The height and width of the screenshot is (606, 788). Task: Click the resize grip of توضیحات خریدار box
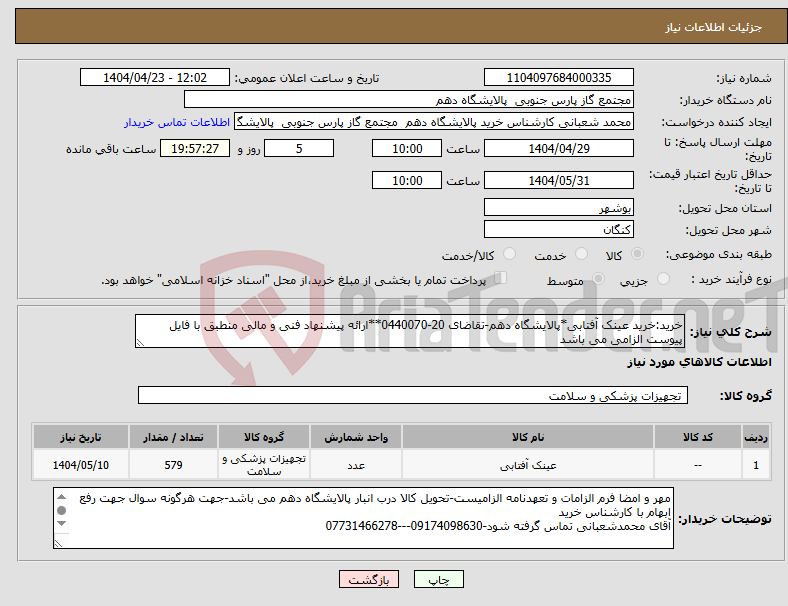58,543
